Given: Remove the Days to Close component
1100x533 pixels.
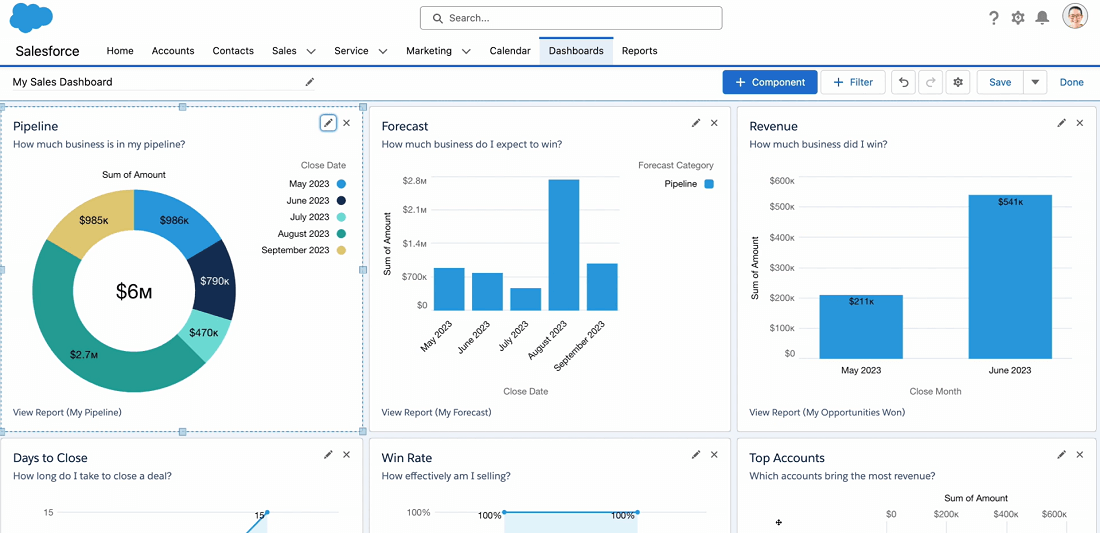Looking at the screenshot, I should point(347,454).
